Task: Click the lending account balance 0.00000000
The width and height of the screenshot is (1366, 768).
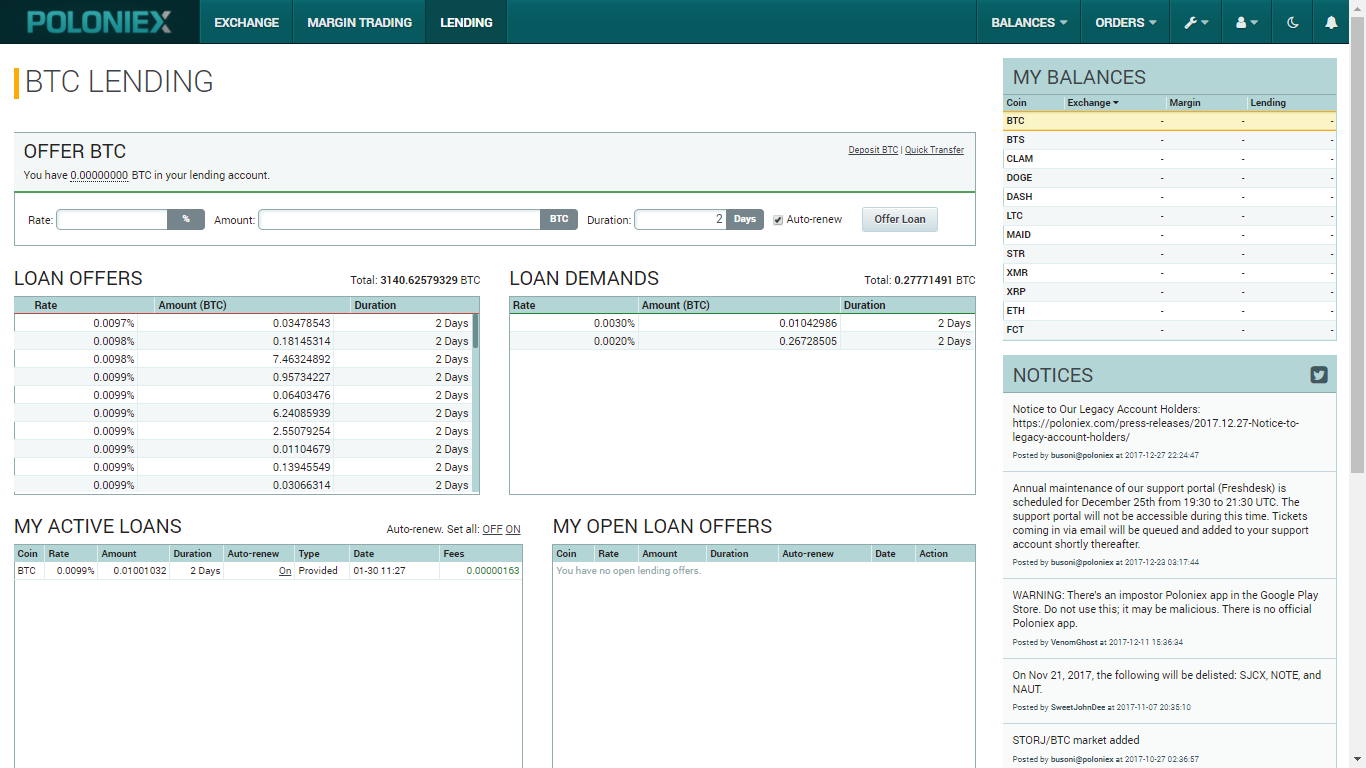Action: pos(99,175)
